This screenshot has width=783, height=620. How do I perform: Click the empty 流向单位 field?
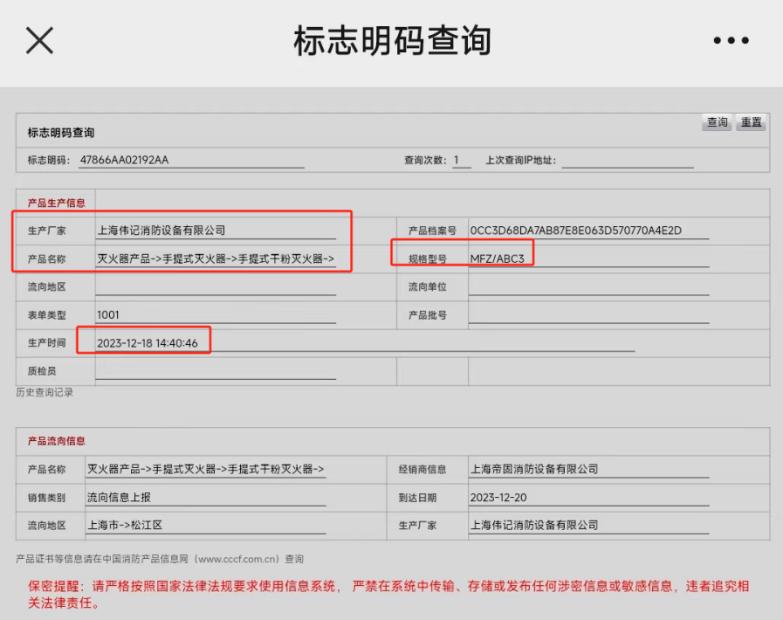tap(589, 287)
